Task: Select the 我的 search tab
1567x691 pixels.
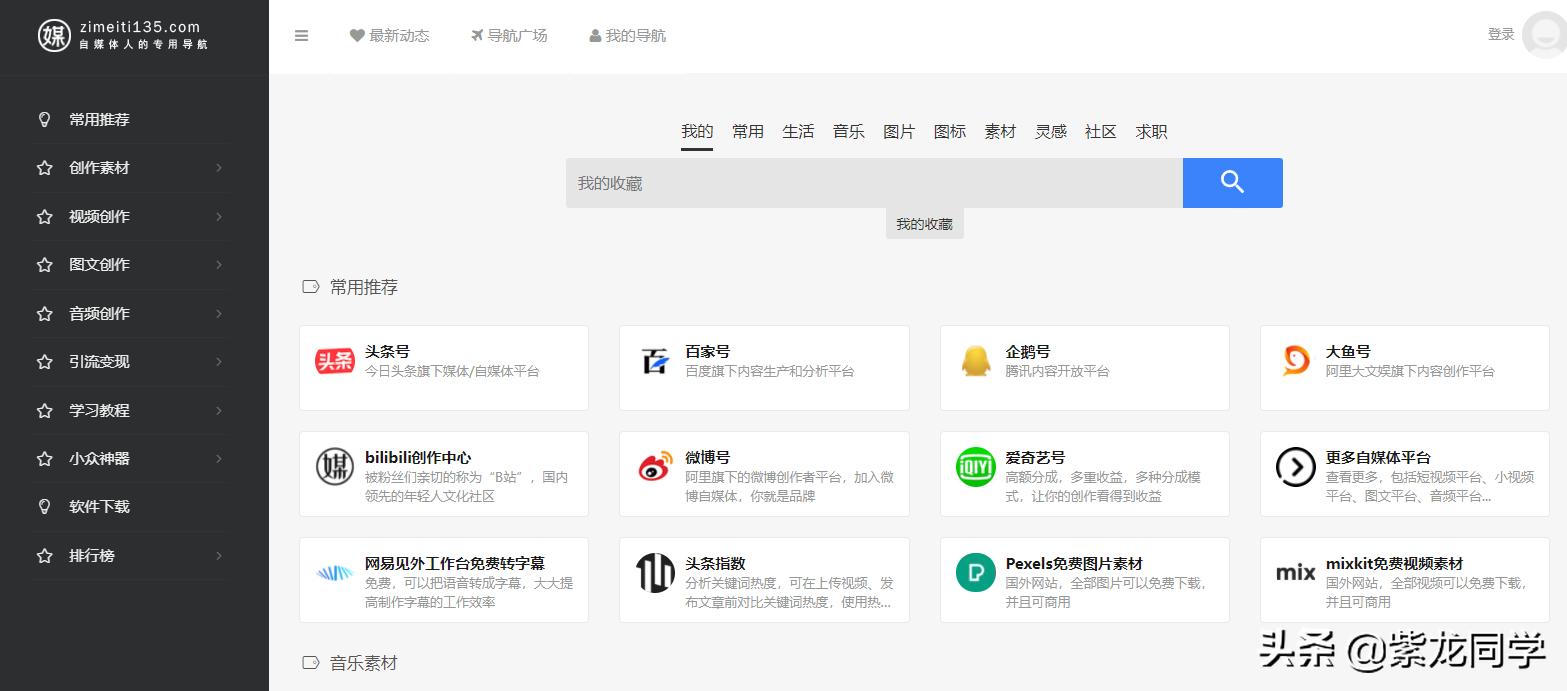Action: [x=697, y=132]
